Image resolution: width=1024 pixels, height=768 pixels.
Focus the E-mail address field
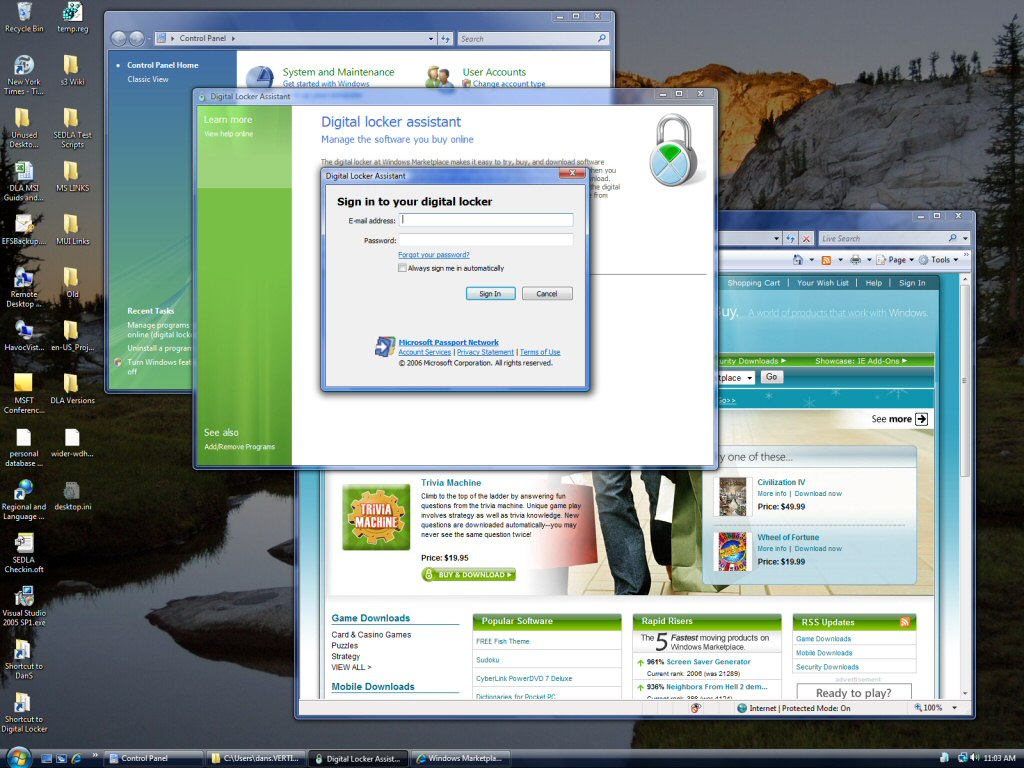[487, 220]
